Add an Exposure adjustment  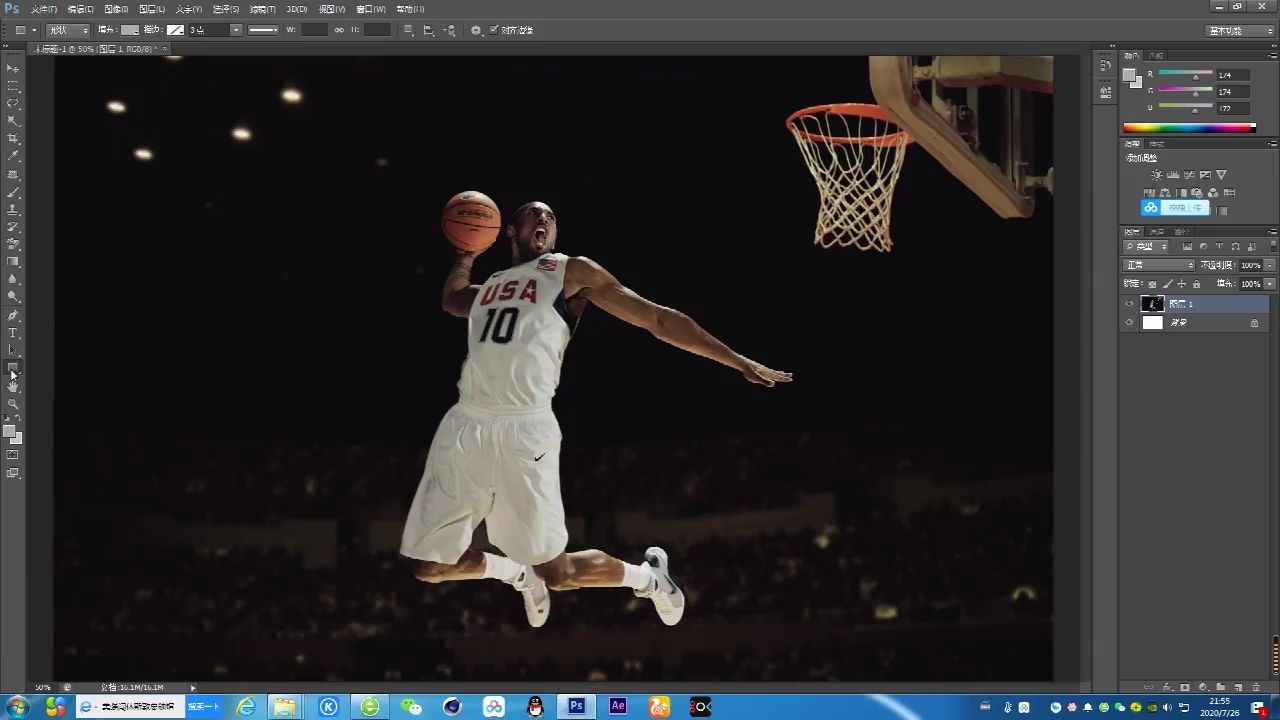pos(1205,175)
